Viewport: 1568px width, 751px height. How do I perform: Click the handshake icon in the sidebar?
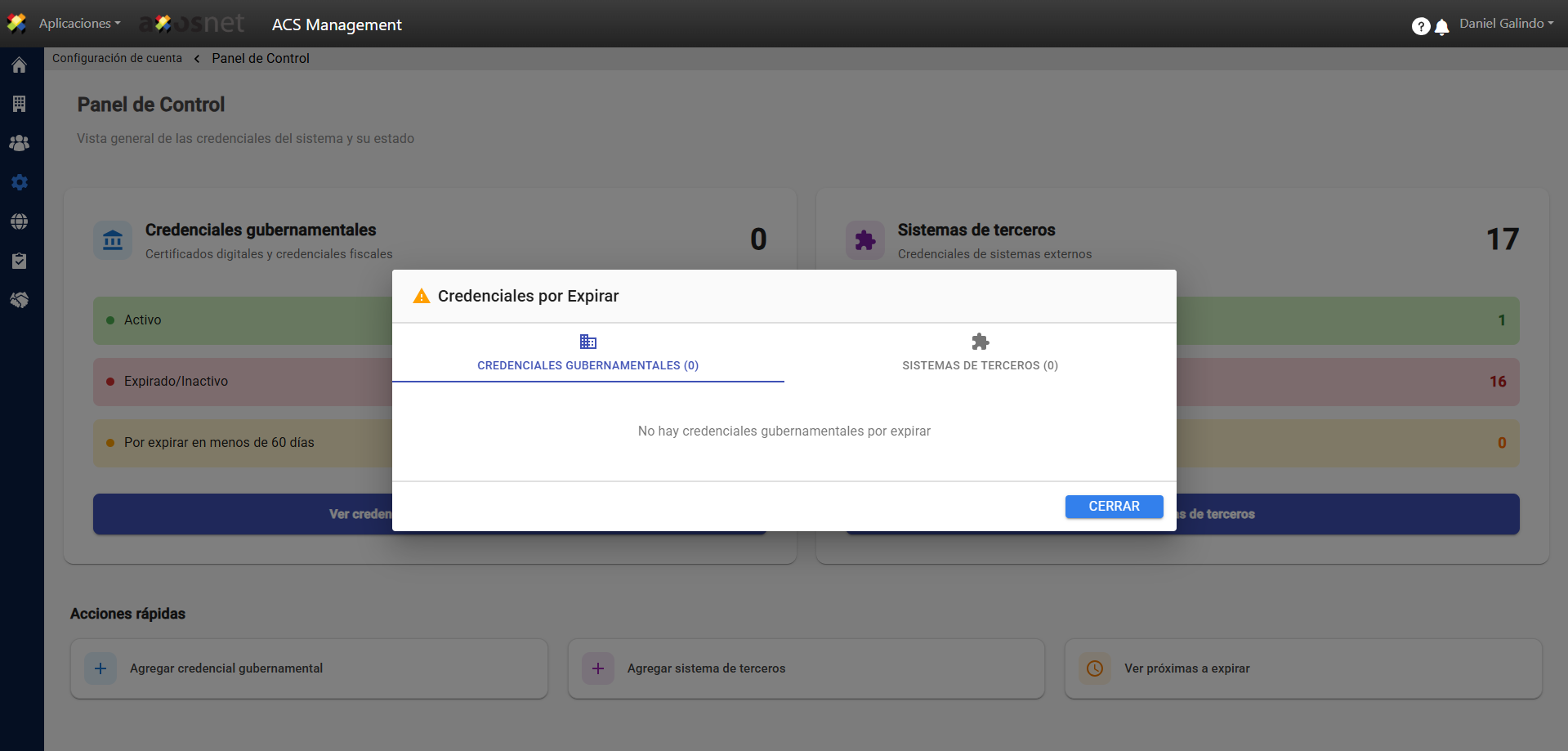click(x=19, y=300)
